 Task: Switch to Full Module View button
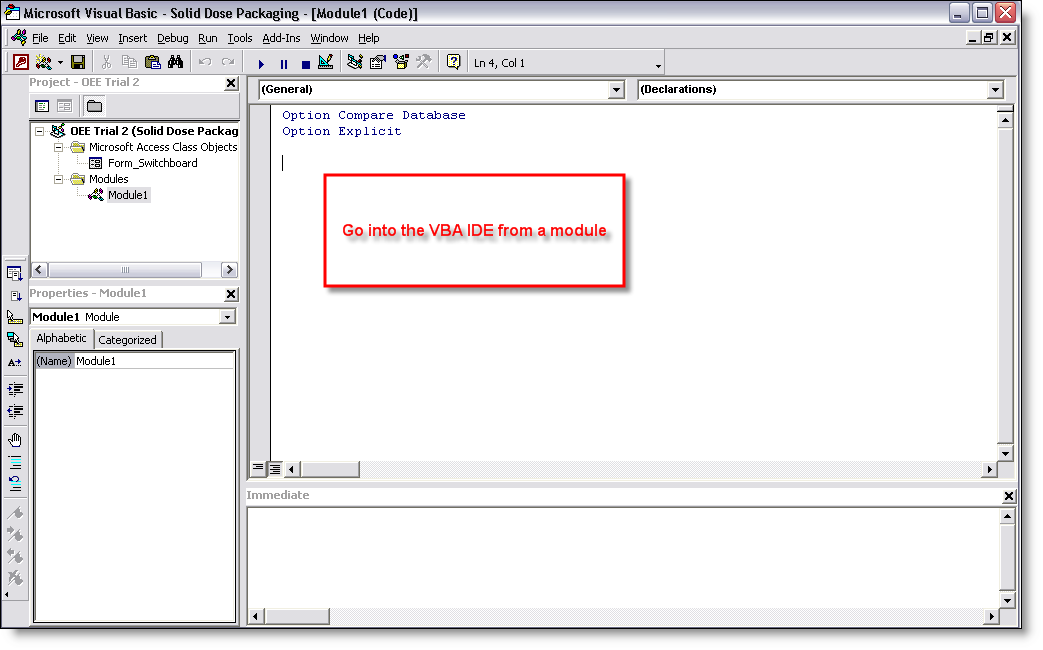(275, 468)
